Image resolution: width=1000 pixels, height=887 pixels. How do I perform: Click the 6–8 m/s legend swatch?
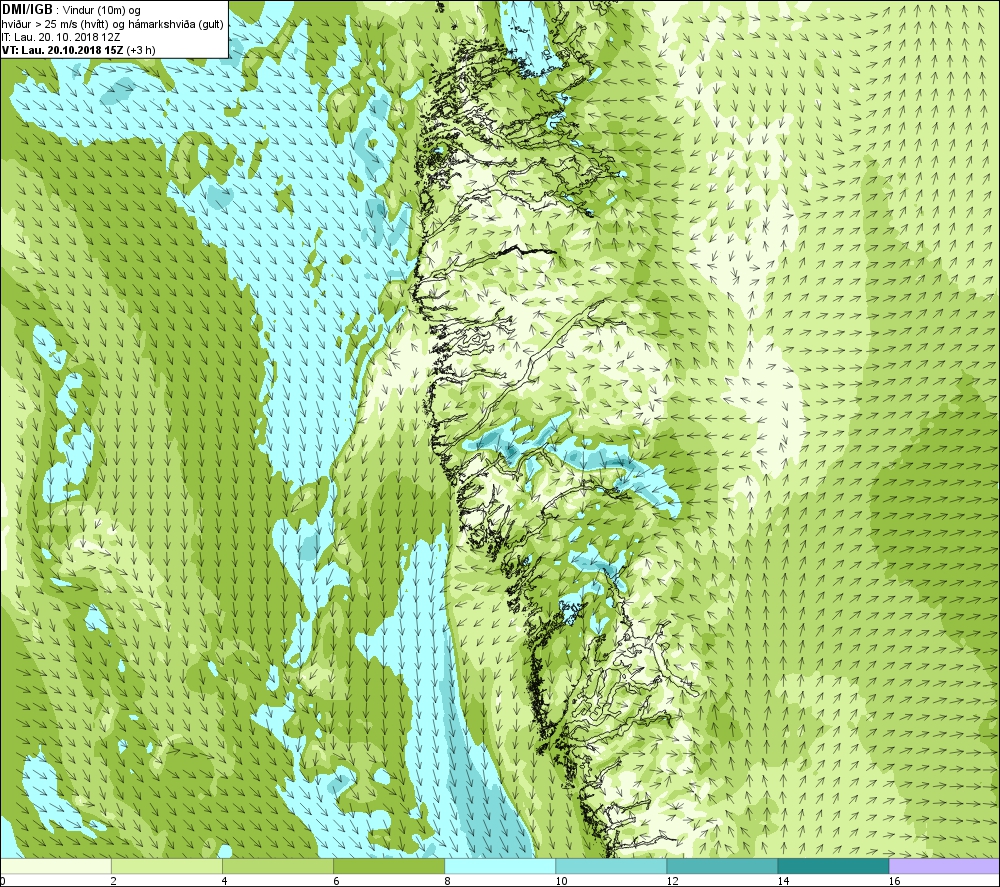click(x=389, y=866)
